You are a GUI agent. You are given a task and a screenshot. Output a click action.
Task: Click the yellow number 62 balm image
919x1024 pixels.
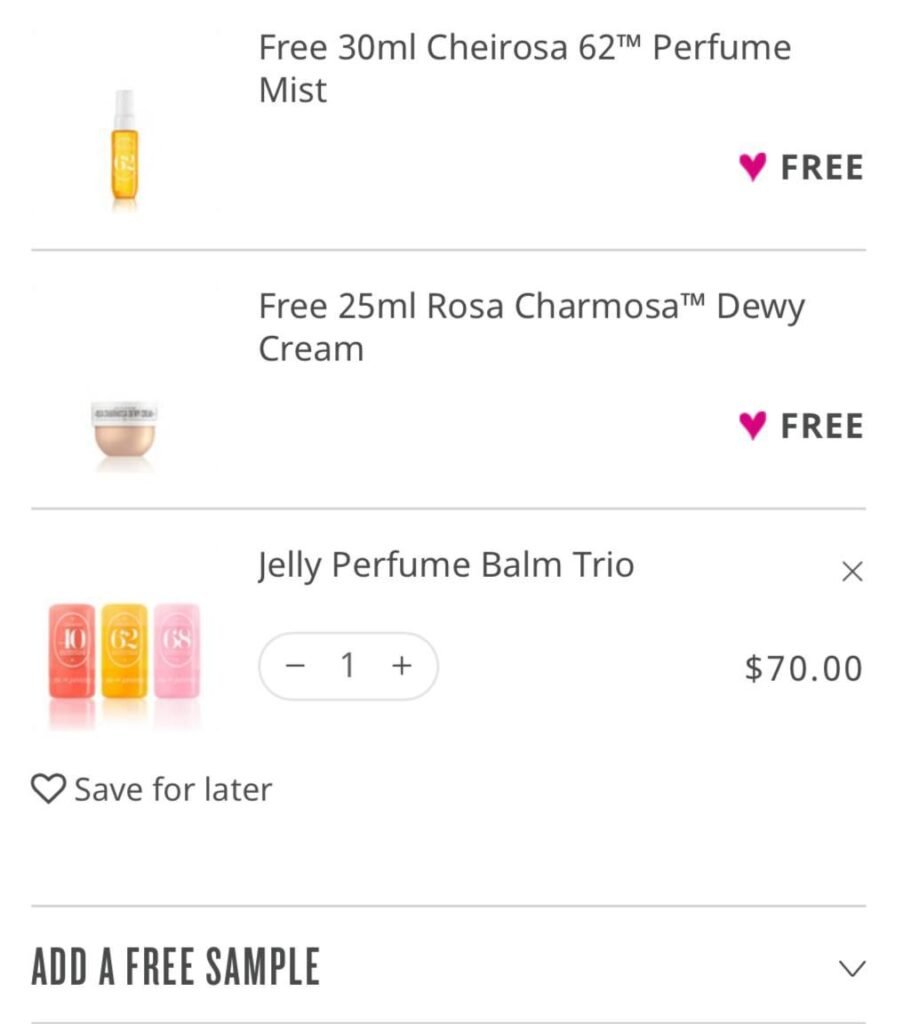pyautogui.click(x=124, y=651)
